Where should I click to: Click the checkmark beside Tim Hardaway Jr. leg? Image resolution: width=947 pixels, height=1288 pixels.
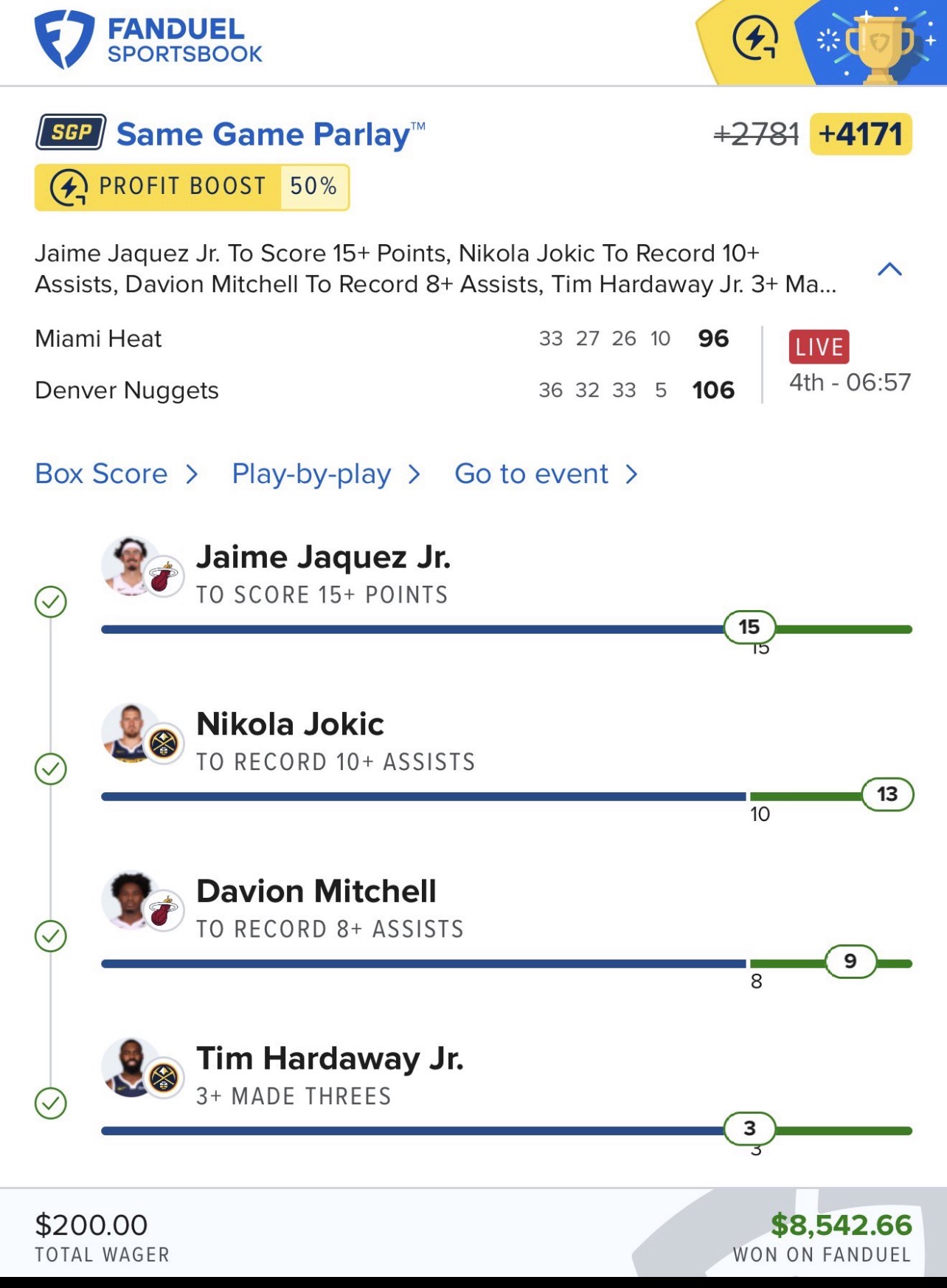[x=51, y=1104]
